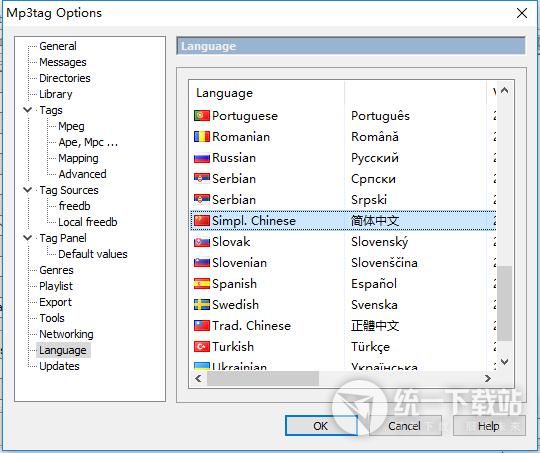Click the language list scroll up arrow
The width and height of the screenshot is (540, 453).
(505, 91)
